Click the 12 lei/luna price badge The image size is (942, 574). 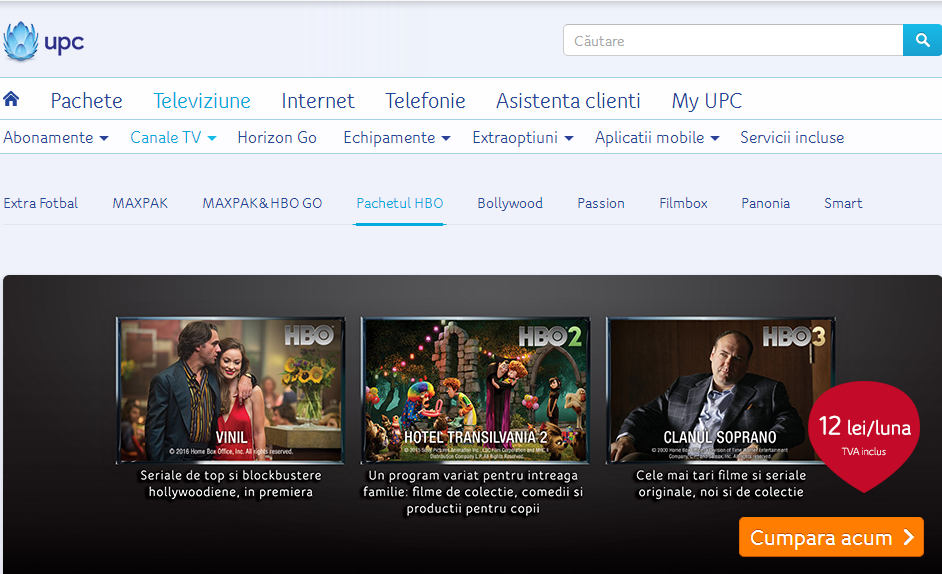864,436
